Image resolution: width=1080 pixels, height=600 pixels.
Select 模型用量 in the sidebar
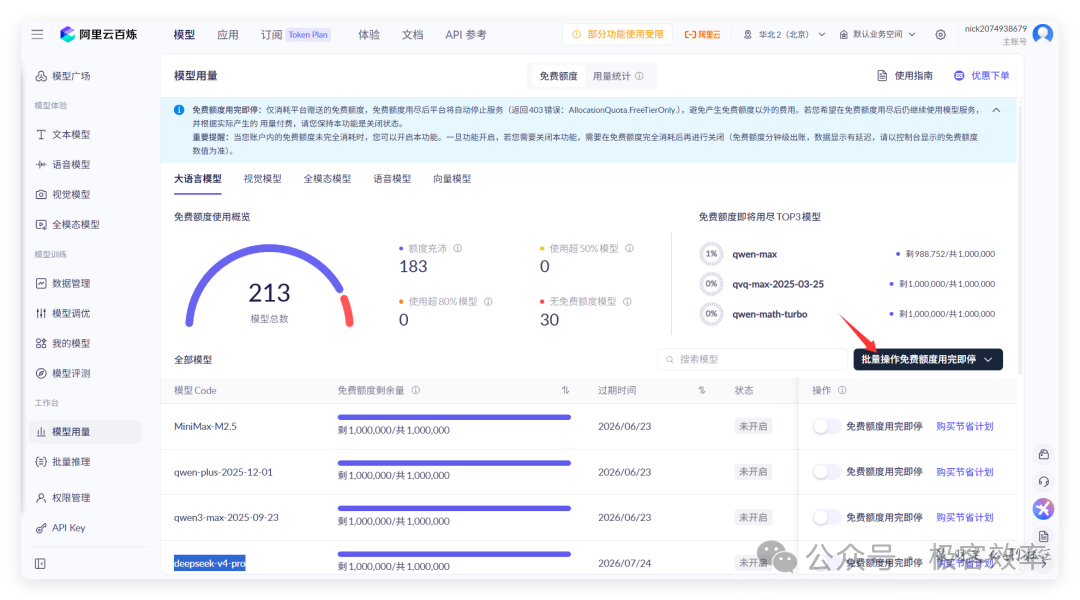tap(85, 432)
